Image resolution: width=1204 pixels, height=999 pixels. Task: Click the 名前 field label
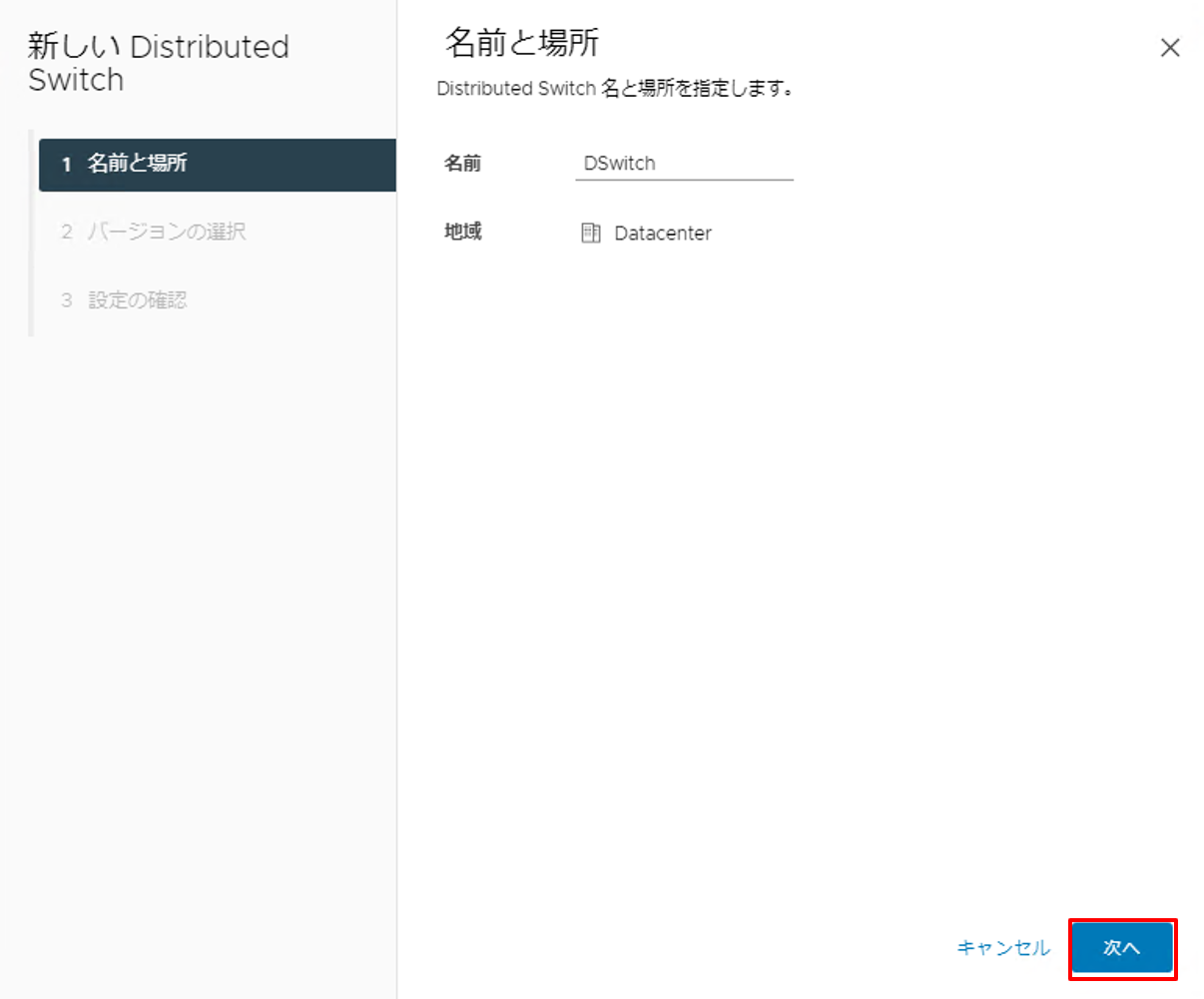point(462,164)
